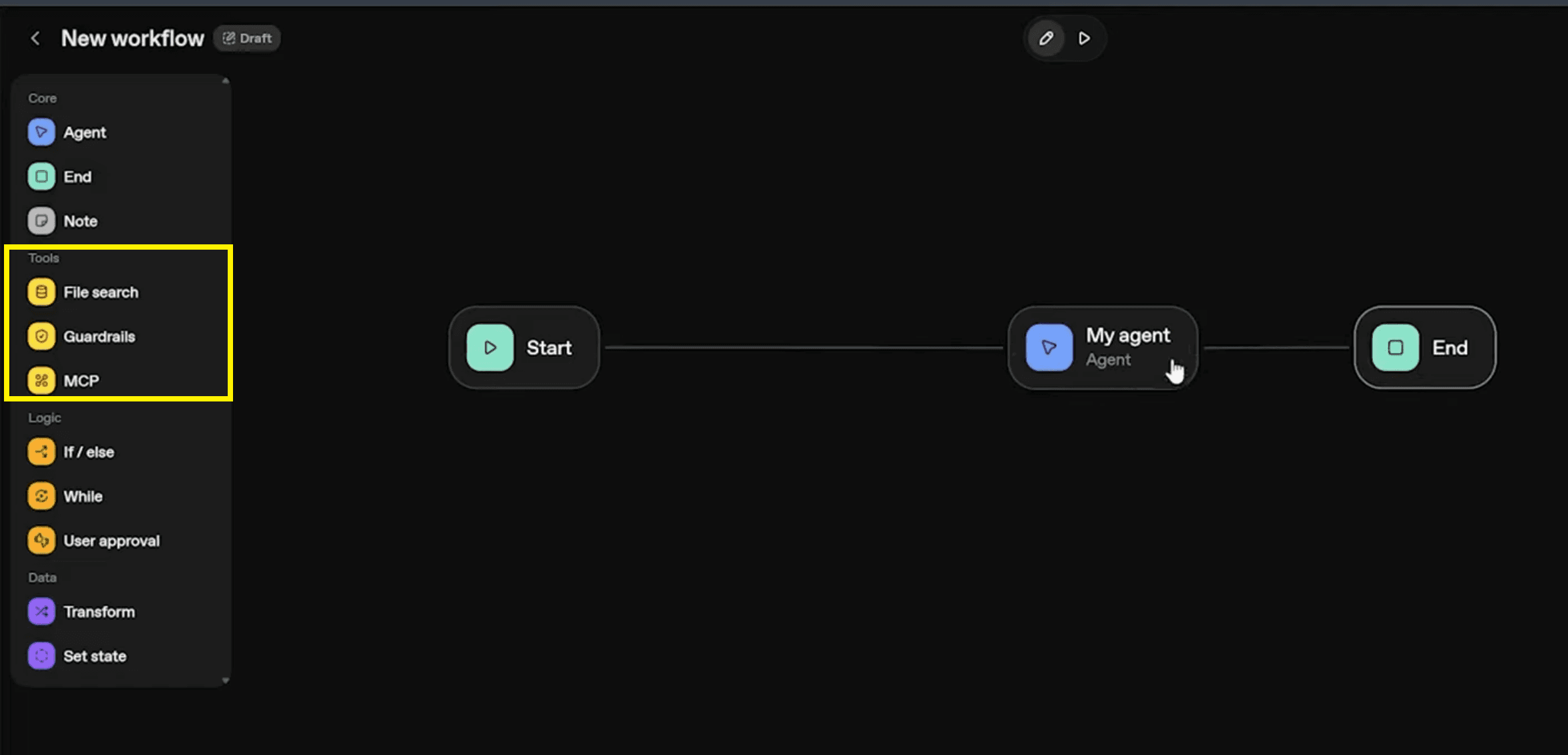Image resolution: width=1568 pixels, height=755 pixels.
Task: Select the End node on canvas
Action: point(1425,348)
